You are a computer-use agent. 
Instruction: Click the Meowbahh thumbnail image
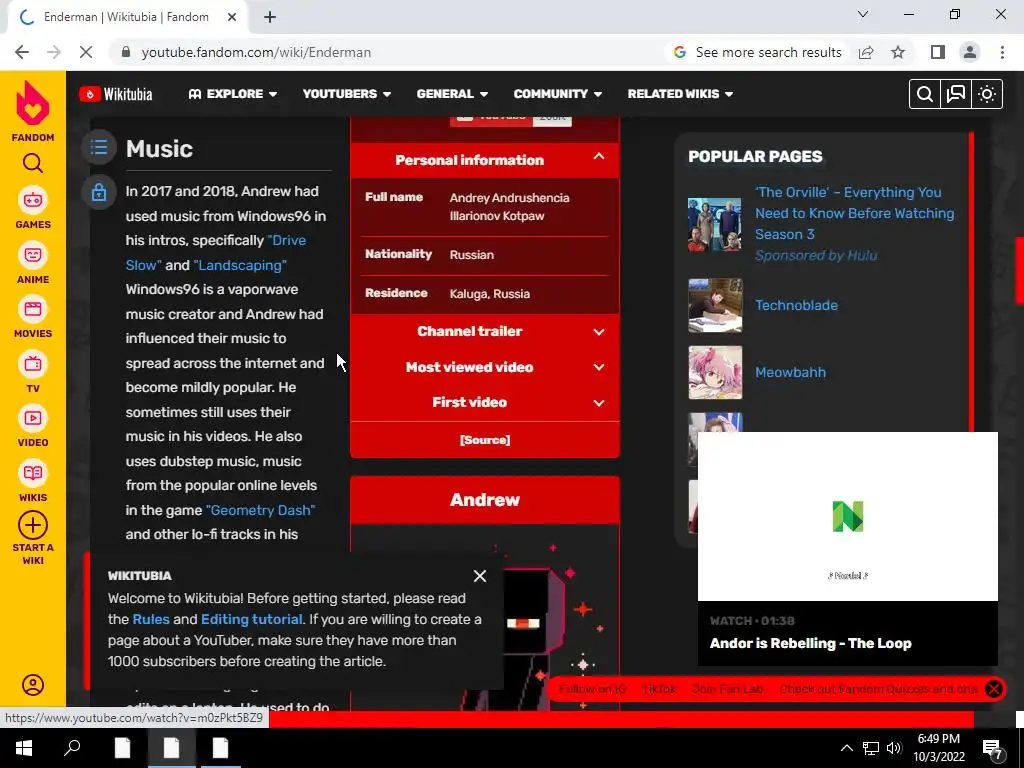pyautogui.click(x=715, y=372)
